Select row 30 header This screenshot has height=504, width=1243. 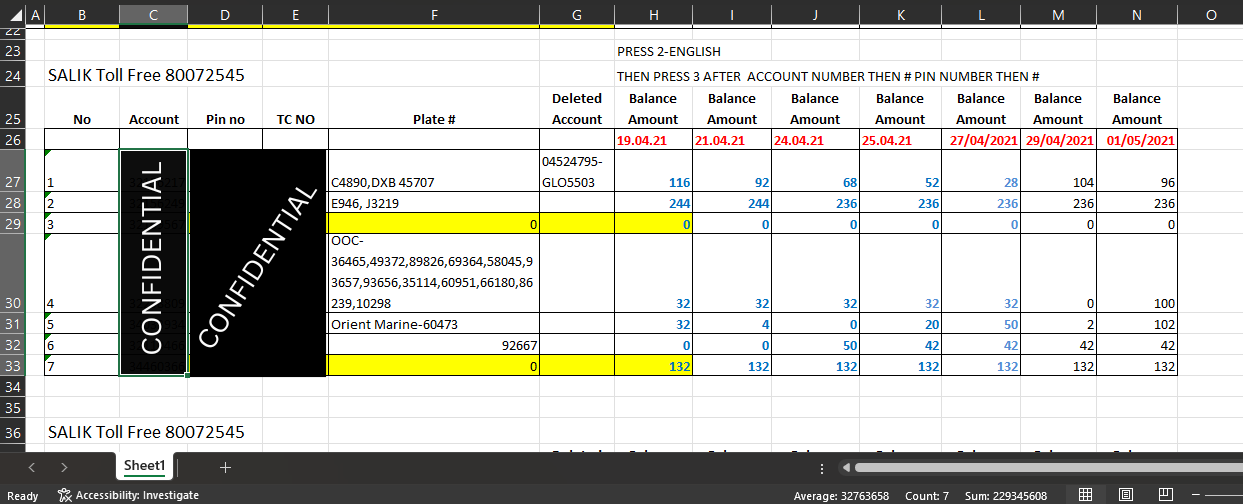click(x=13, y=272)
